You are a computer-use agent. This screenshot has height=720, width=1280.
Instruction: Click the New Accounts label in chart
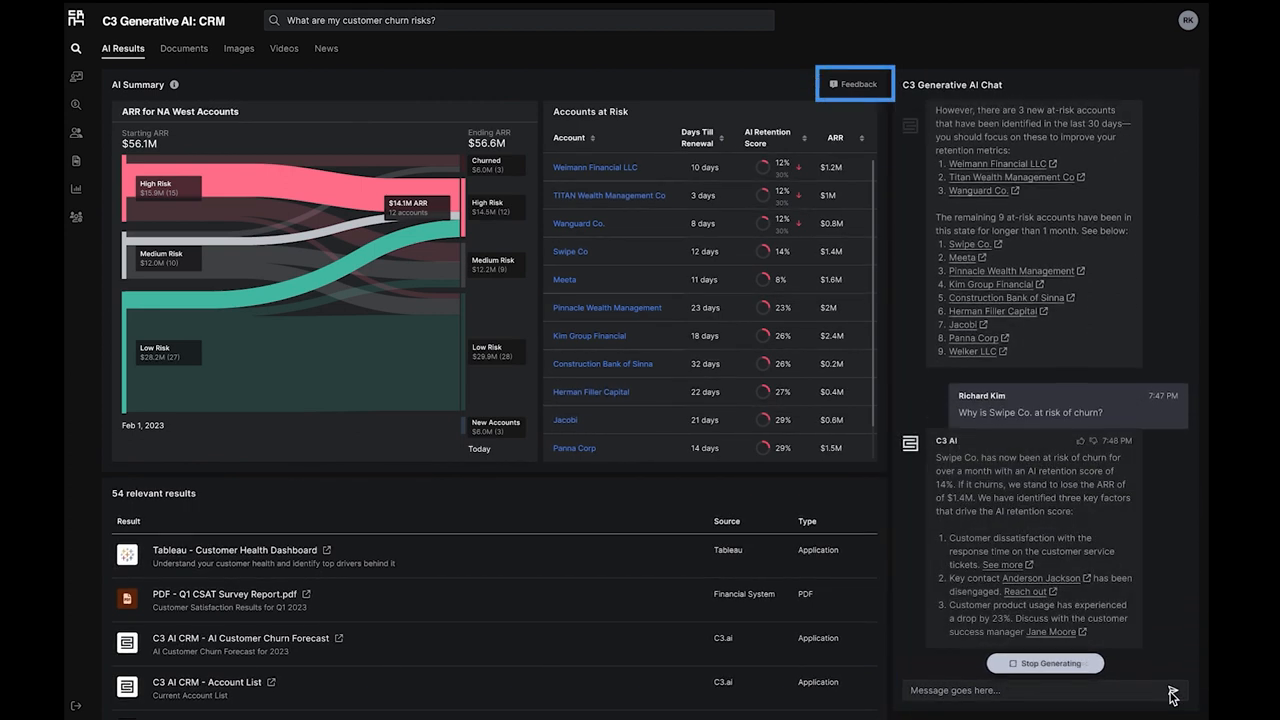[x=497, y=427]
